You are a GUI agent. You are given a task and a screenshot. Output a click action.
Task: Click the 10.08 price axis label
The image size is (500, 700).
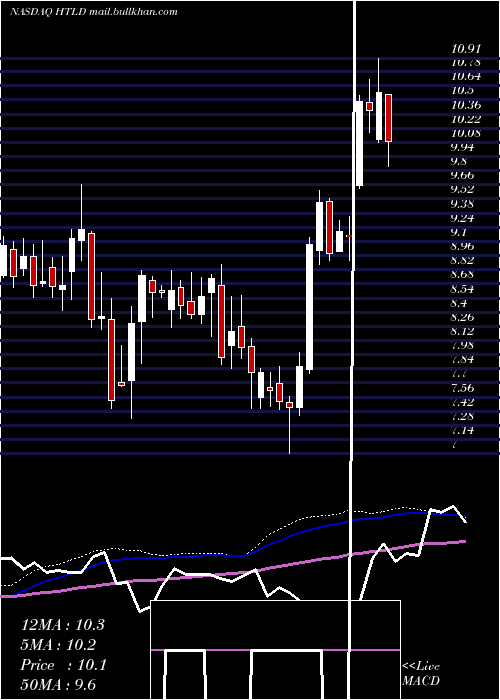tap(466, 133)
